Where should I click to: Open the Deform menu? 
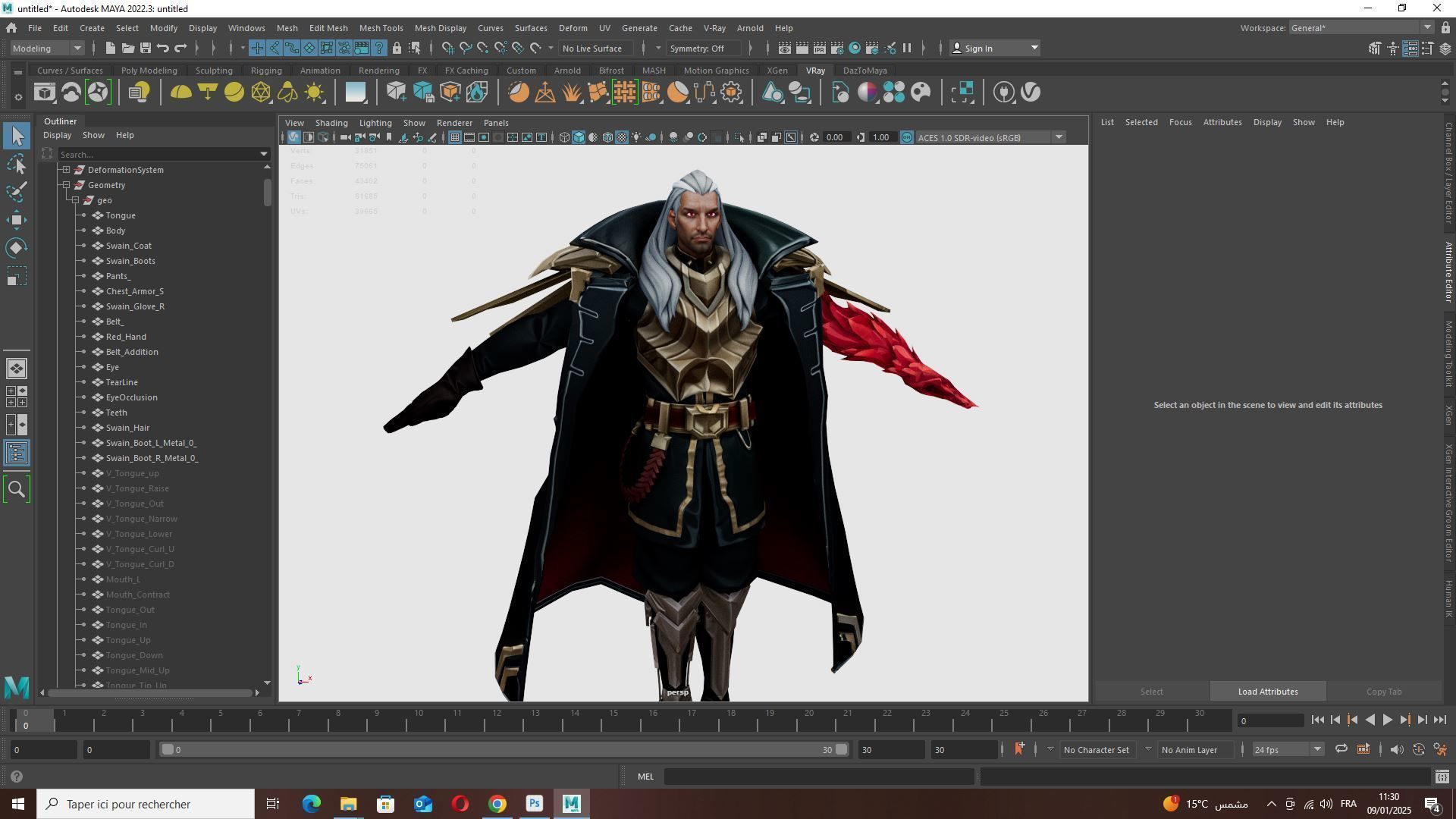pos(573,28)
